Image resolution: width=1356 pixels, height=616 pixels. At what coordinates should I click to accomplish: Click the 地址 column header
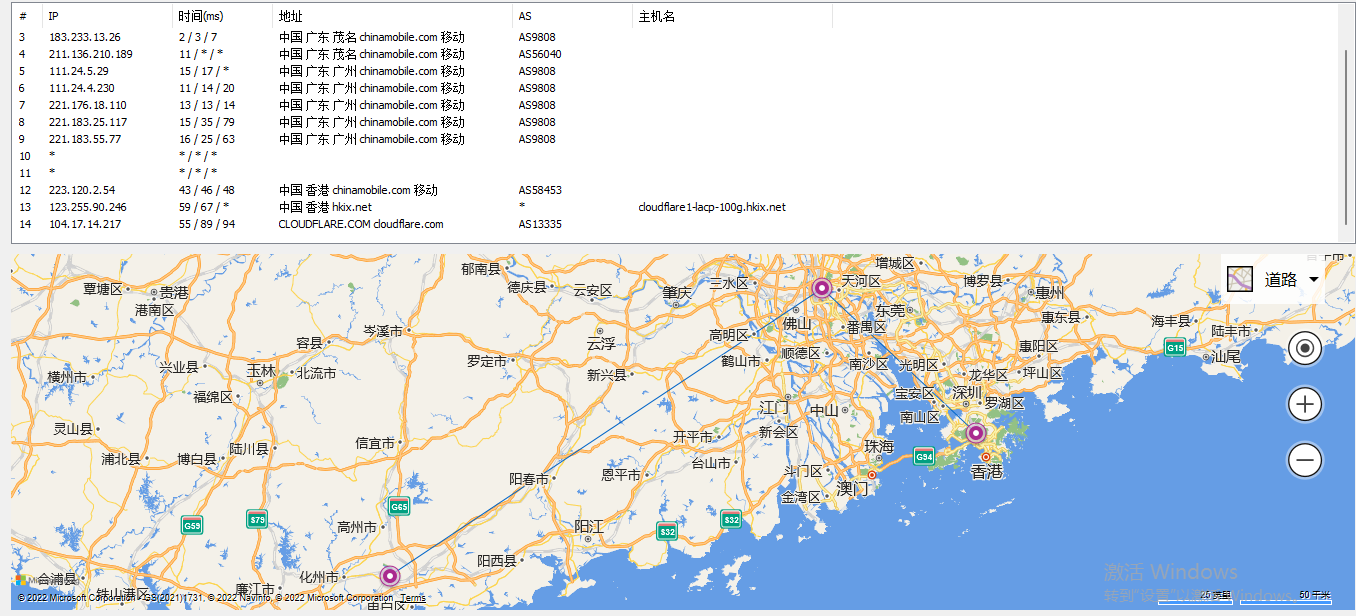click(x=392, y=17)
